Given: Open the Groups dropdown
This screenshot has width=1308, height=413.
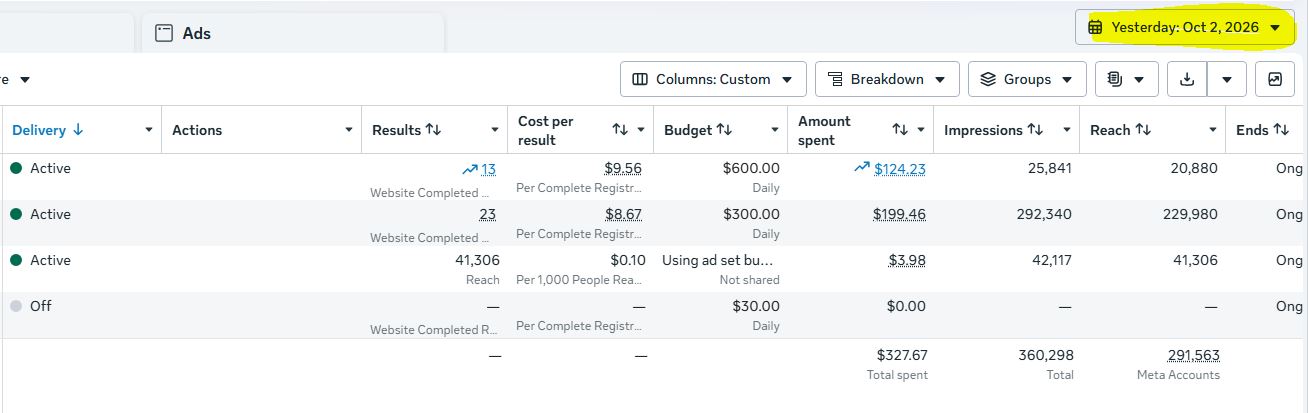Looking at the screenshot, I should click(x=1027, y=79).
